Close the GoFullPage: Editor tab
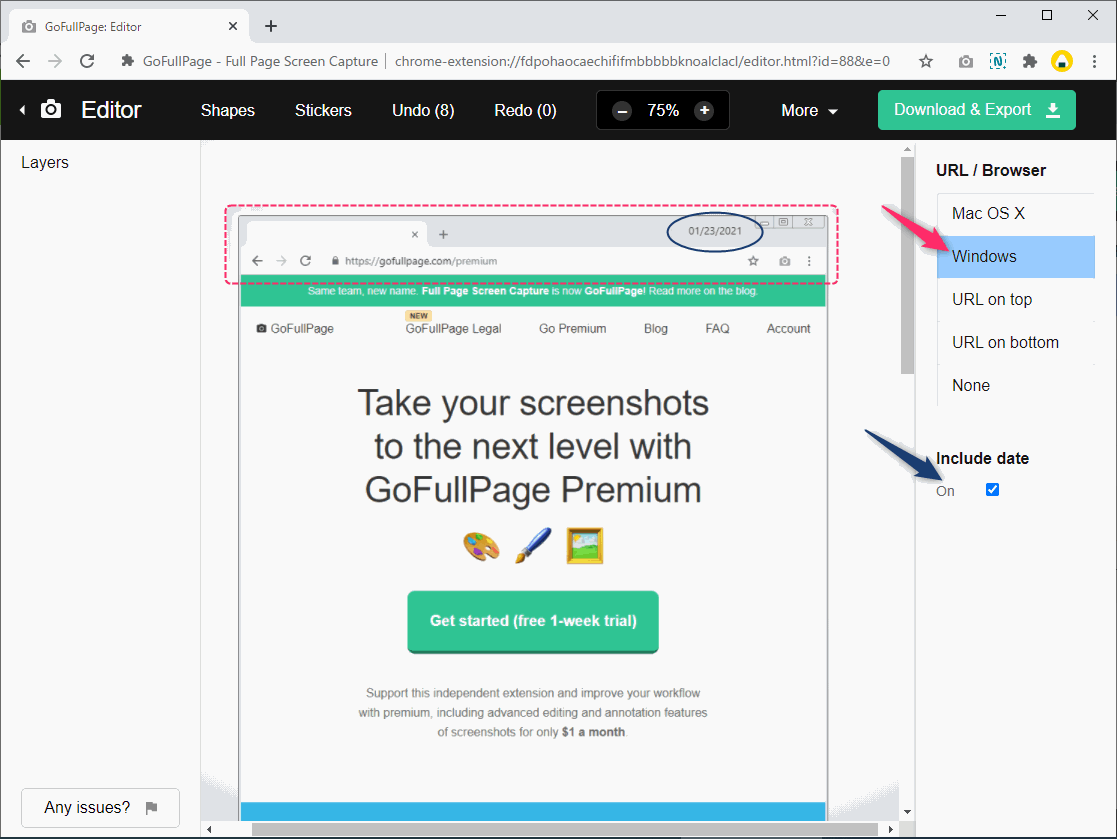This screenshot has width=1117, height=839. 233,26
